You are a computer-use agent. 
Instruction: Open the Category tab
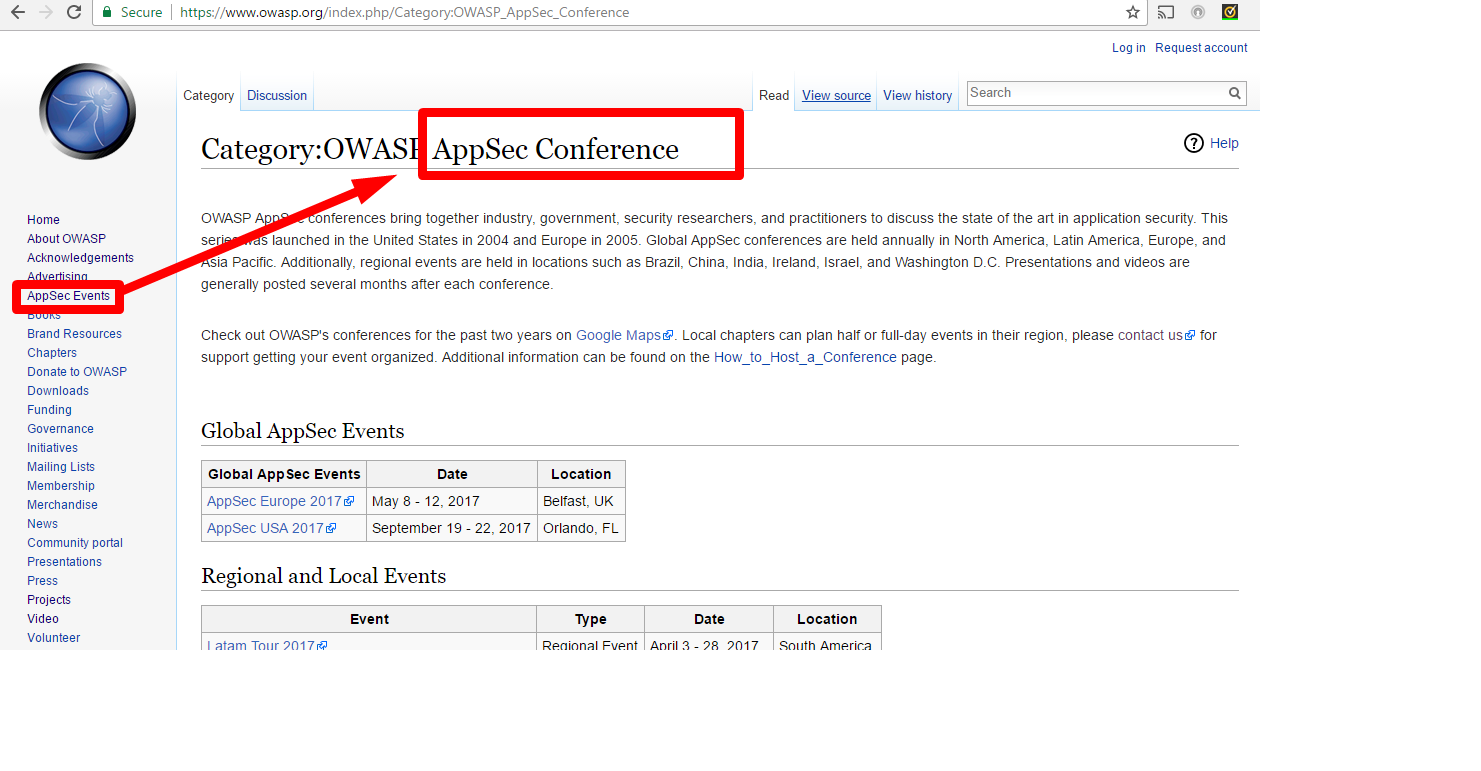click(209, 96)
